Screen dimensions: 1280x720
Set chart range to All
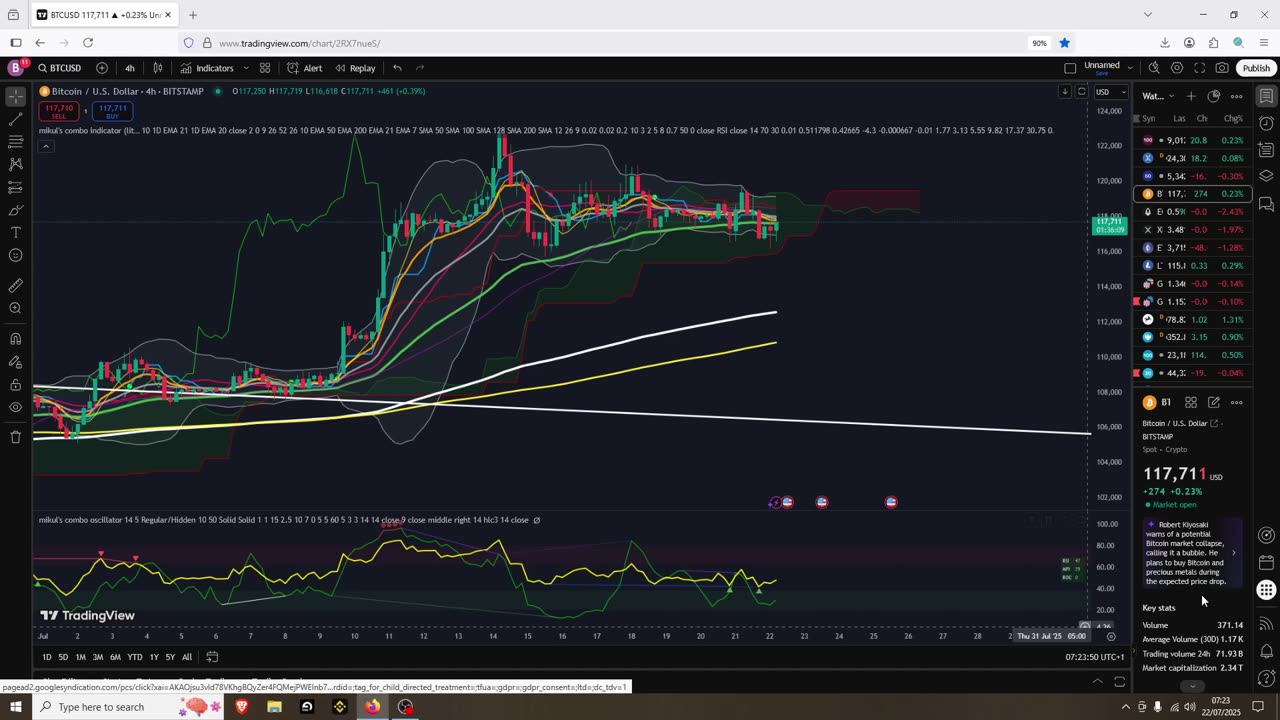click(x=186, y=657)
